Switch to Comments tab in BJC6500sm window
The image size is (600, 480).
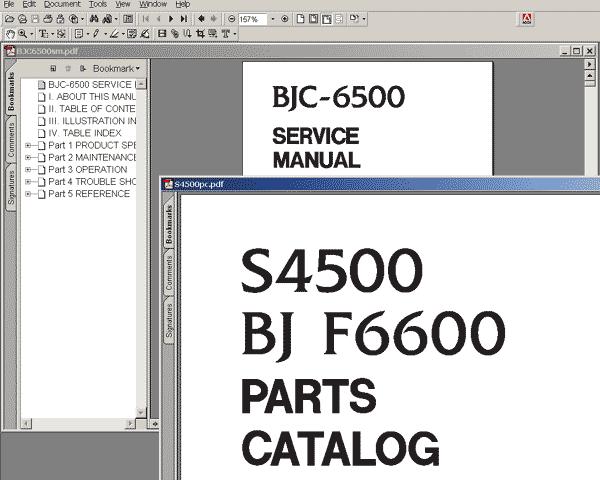click(11, 140)
